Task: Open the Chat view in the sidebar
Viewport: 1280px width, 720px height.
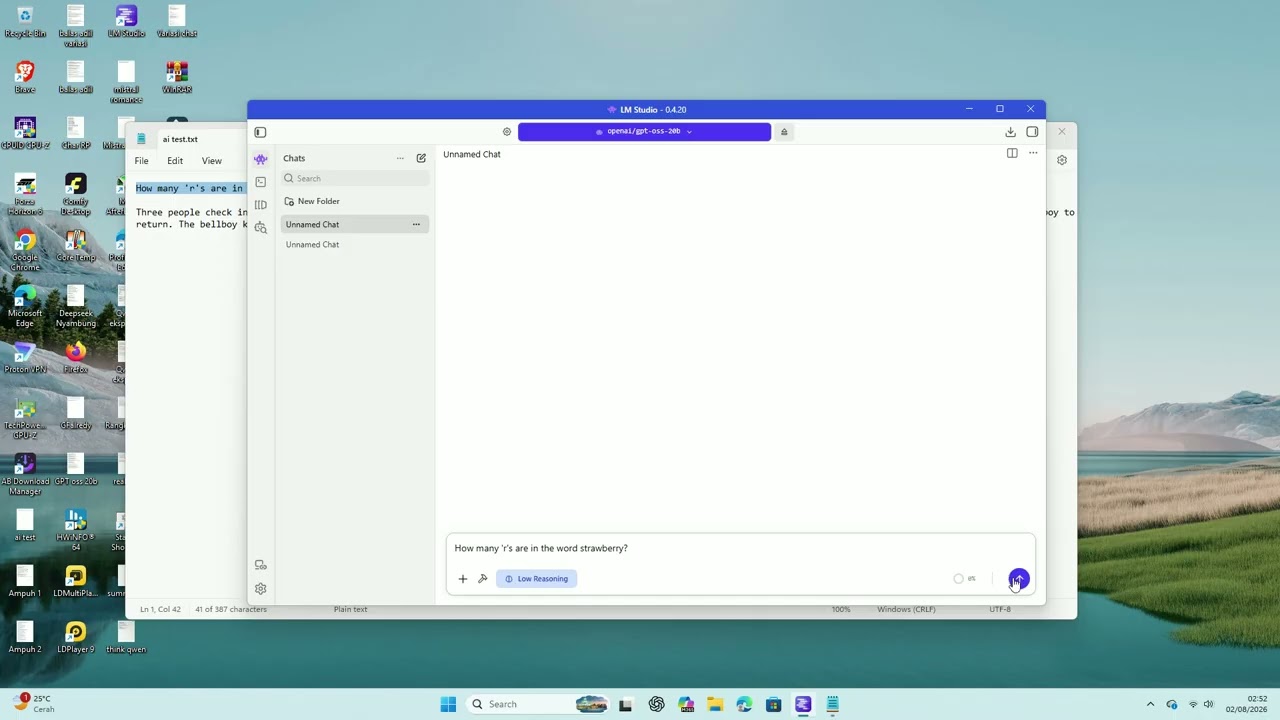Action: pyautogui.click(x=261, y=159)
